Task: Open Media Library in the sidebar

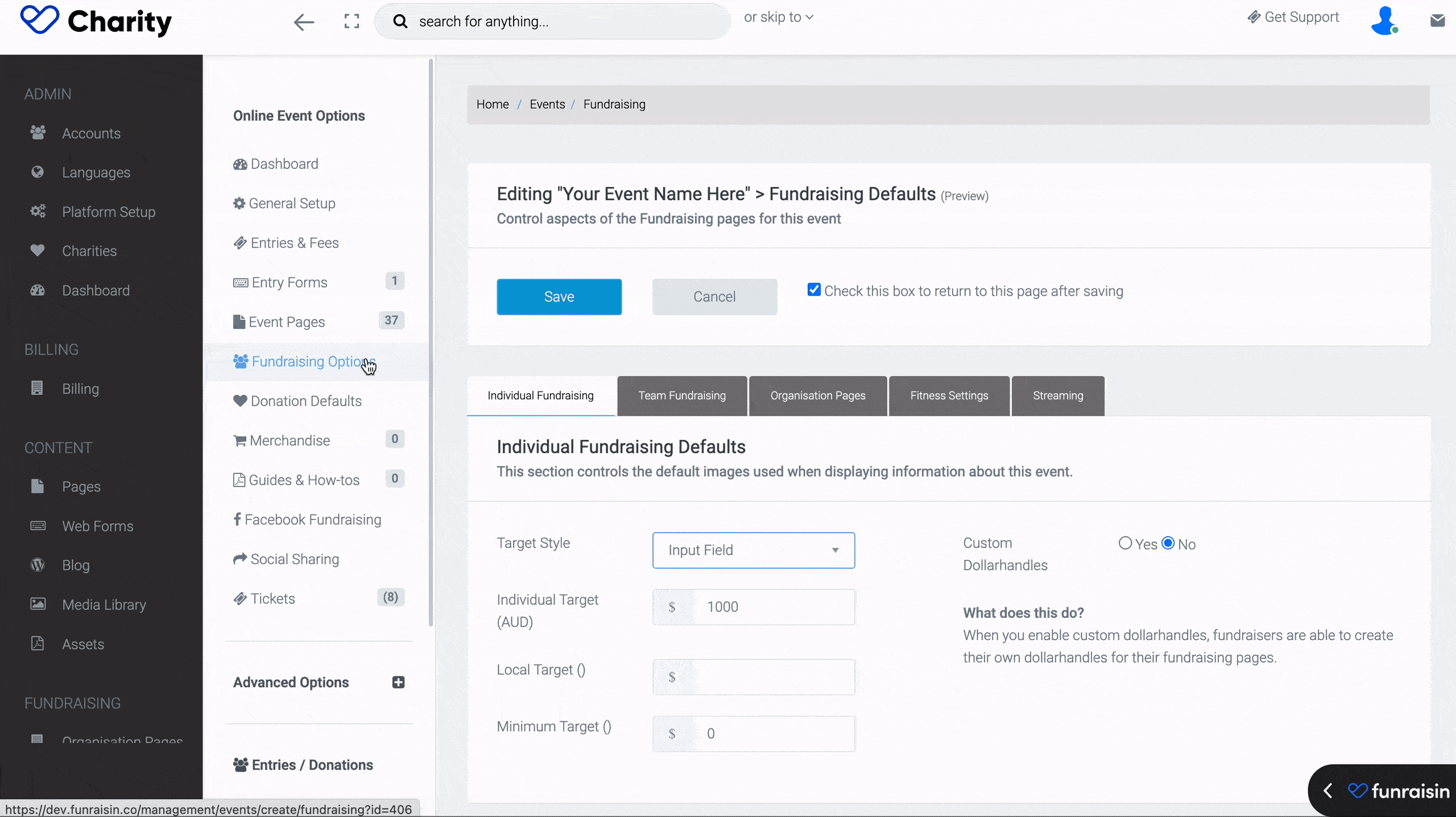Action: pyautogui.click(x=104, y=605)
